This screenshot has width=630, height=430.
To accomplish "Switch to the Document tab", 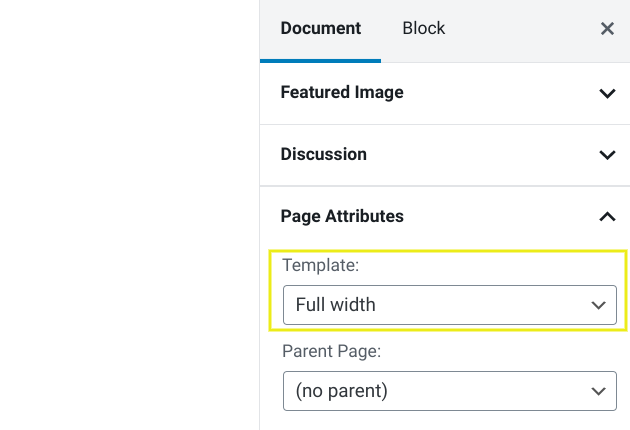I will click(x=320, y=29).
